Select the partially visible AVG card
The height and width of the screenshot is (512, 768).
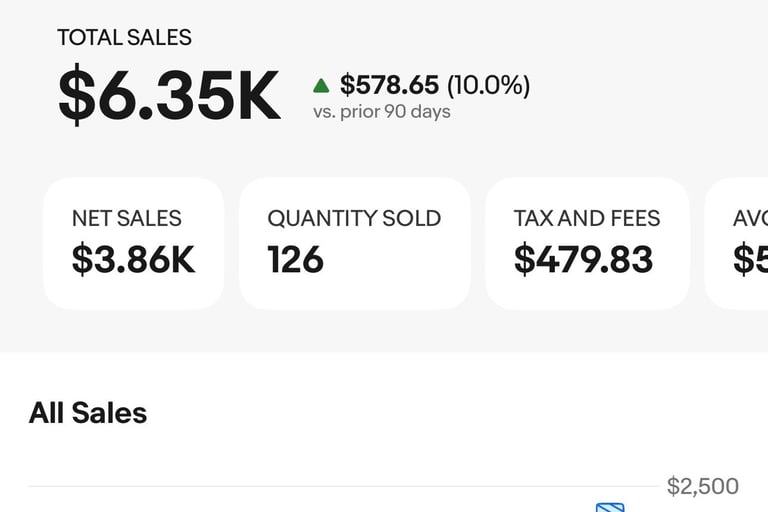pyautogui.click(x=736, y=244)
